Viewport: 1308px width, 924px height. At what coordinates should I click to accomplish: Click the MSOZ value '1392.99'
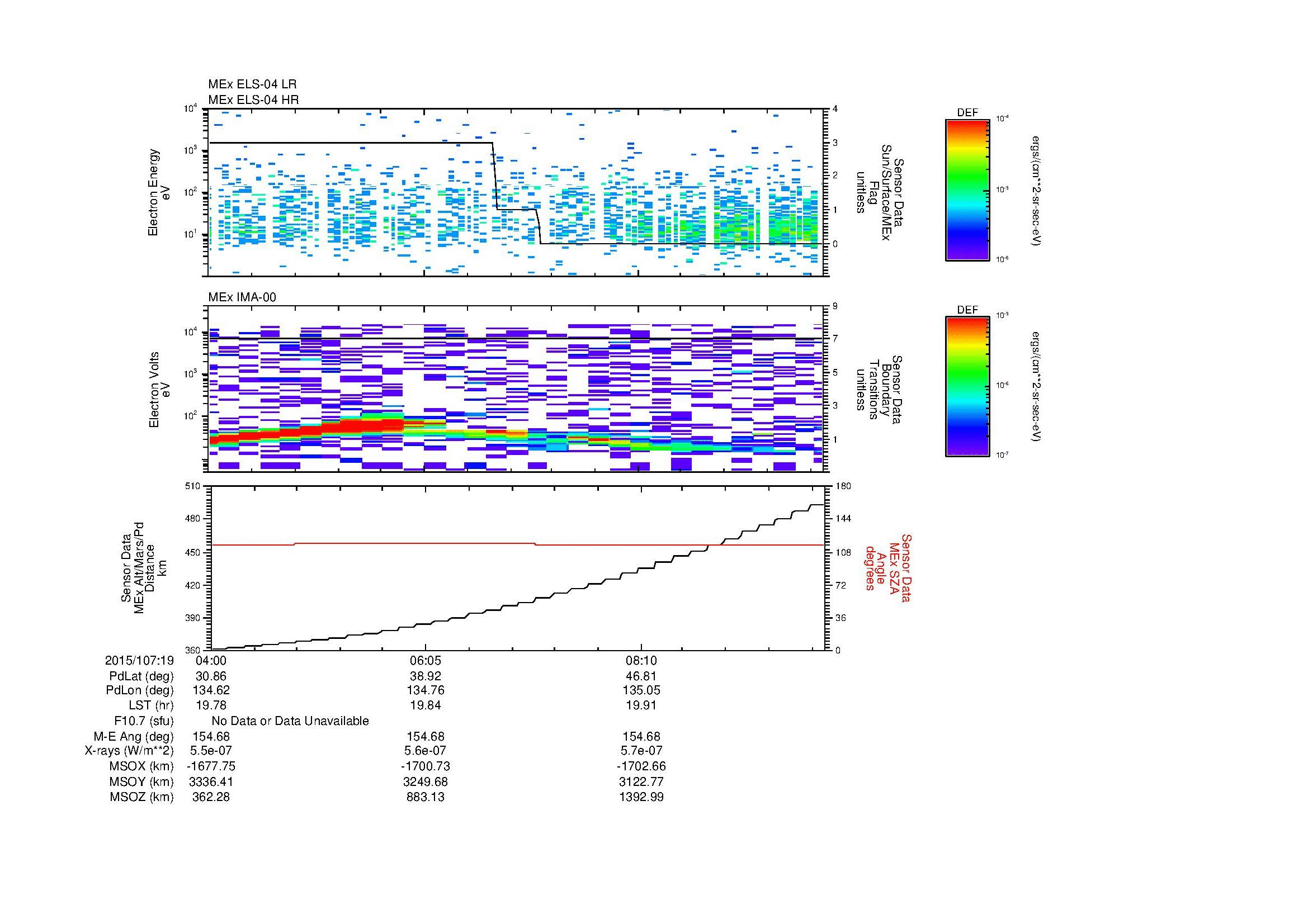click(x=641, y=797)
